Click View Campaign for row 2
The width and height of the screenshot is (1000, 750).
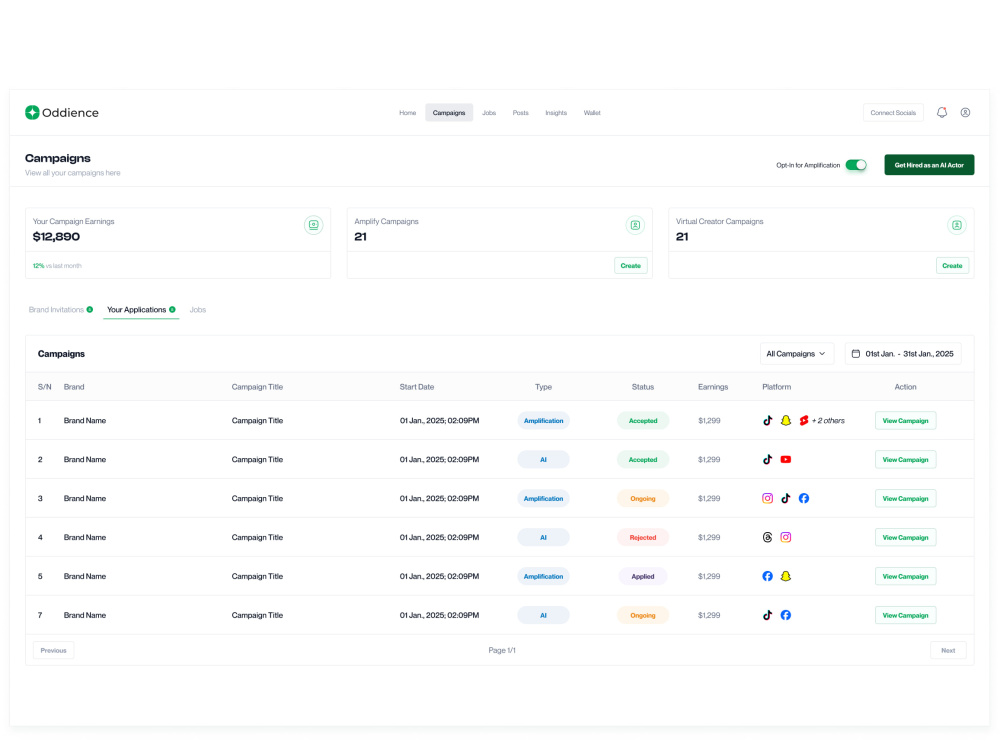point(905,459)
